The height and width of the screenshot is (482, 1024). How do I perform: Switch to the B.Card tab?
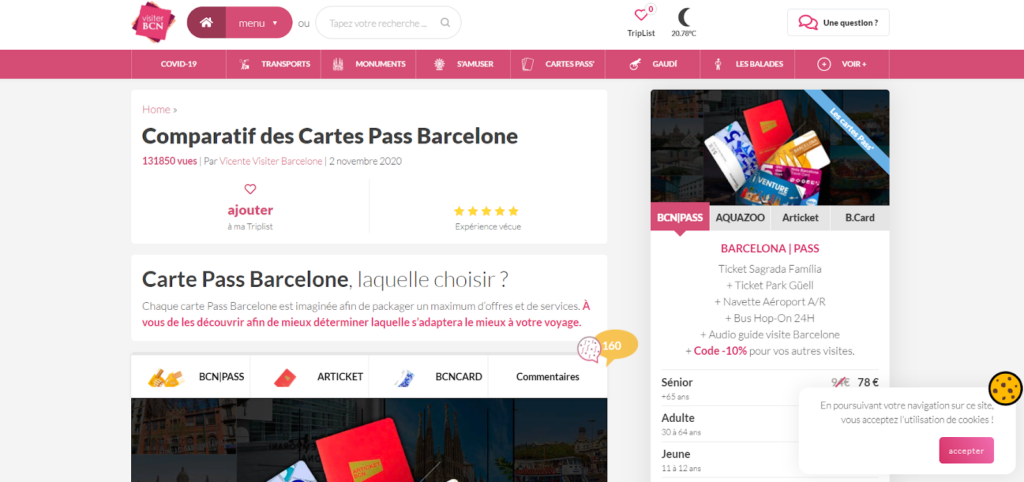pyautogui.click(x=859, y=218)
